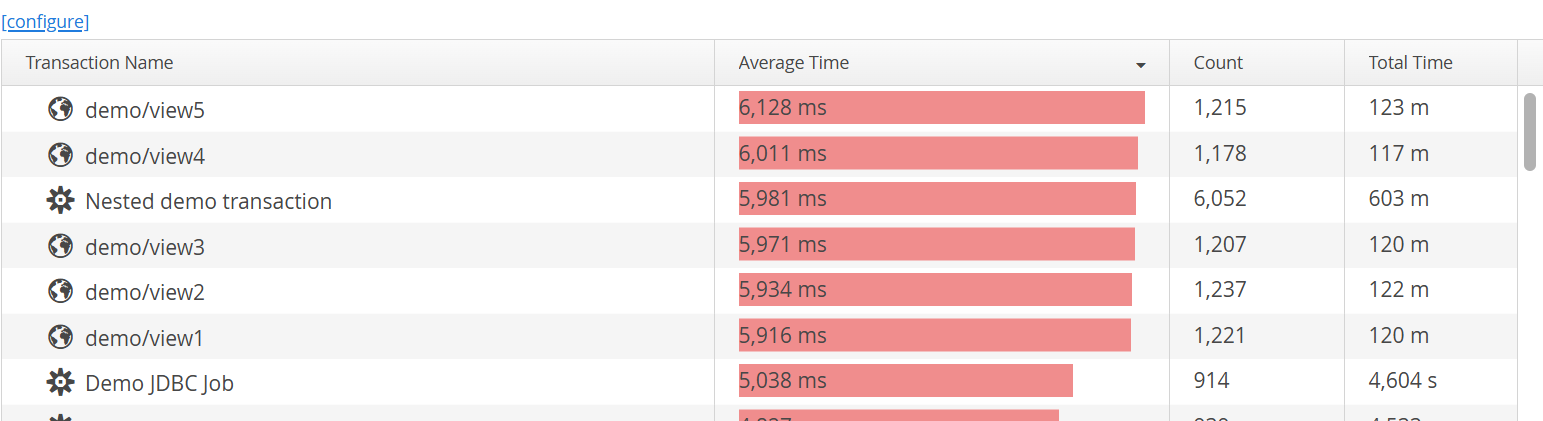Click the globe icon beside demo/view5

tap(60, 109)
